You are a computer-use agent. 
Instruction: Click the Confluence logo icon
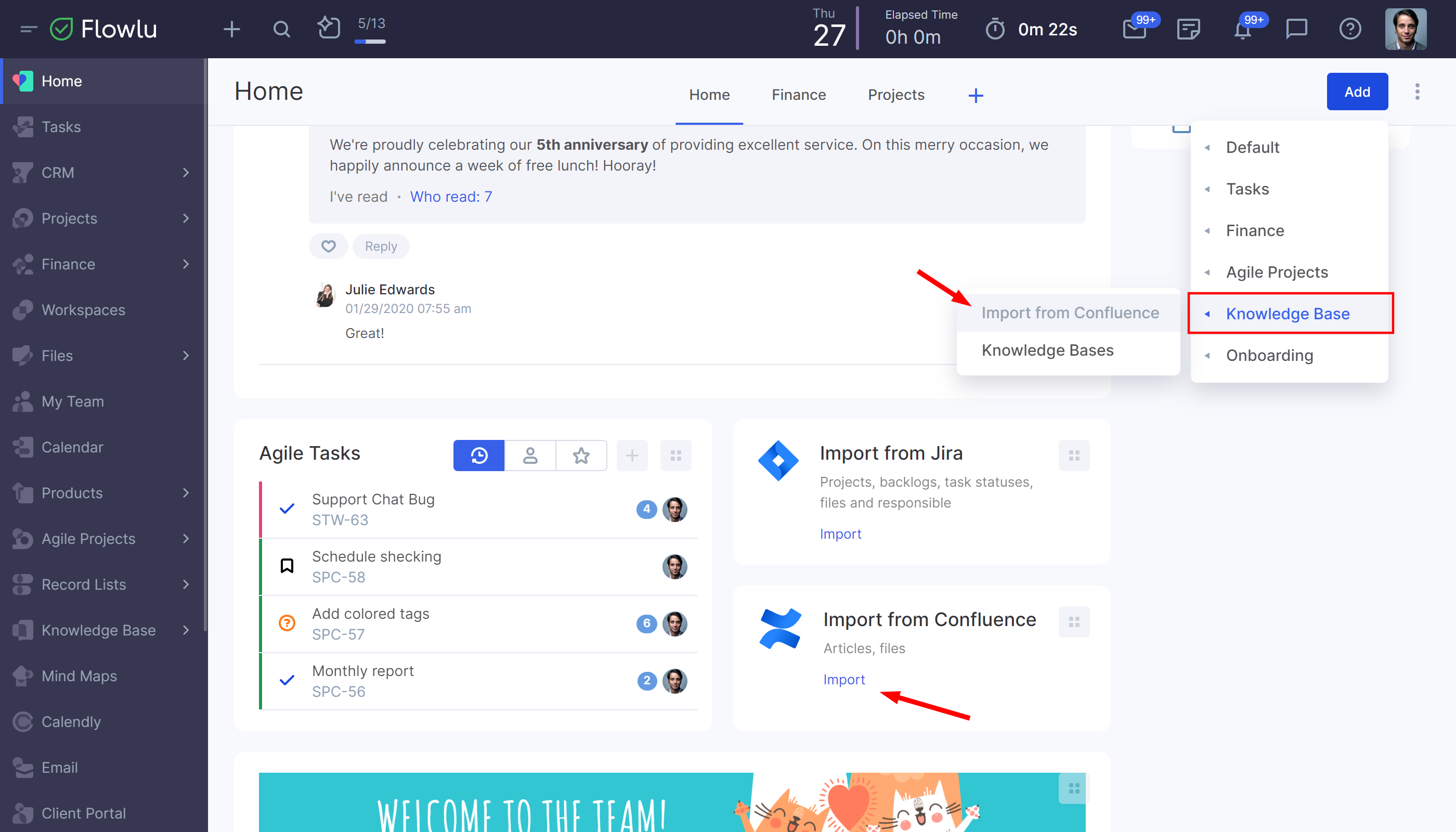(x=780, y=628)
